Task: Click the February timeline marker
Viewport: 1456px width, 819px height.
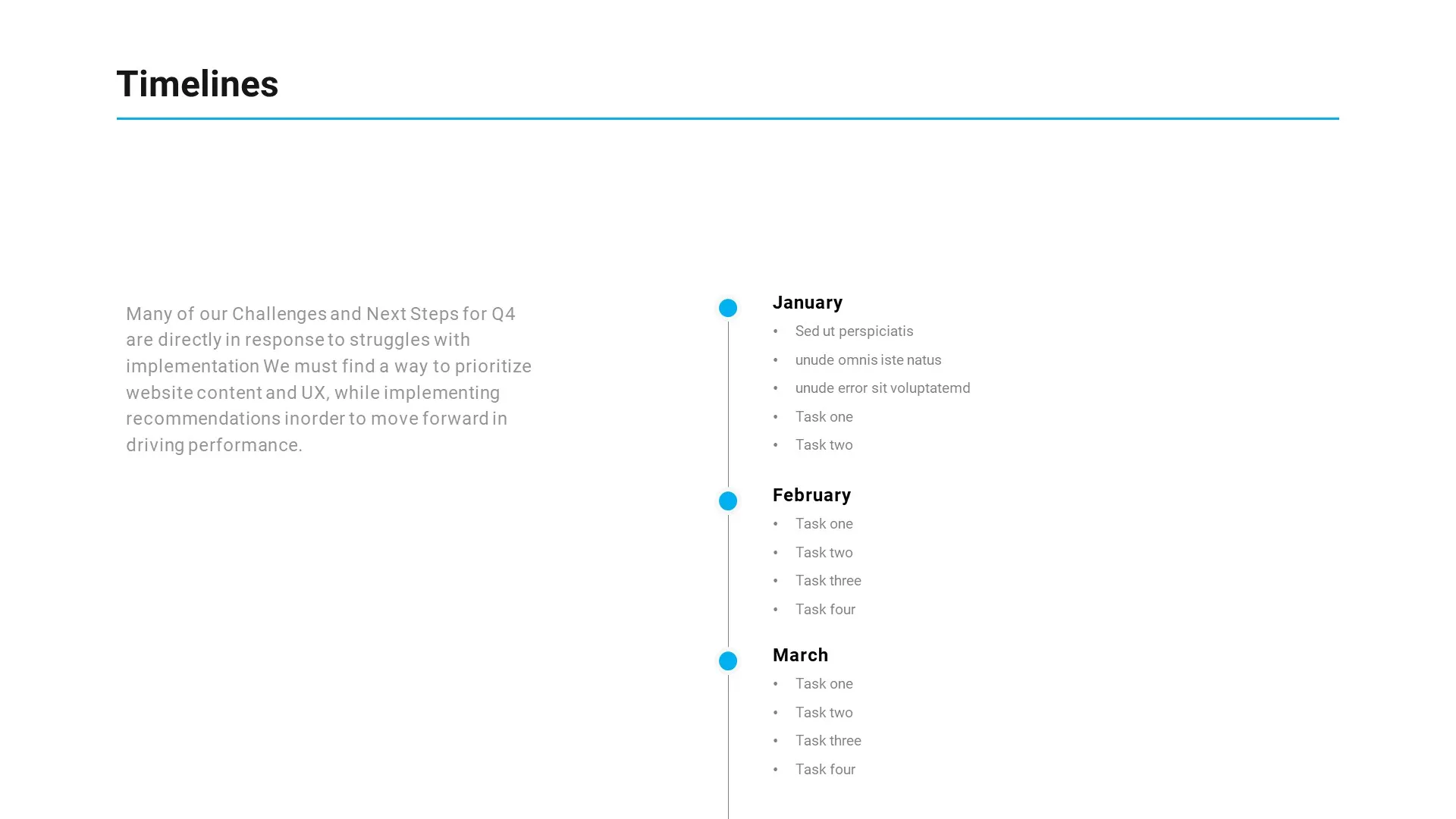Action: (x=728, y=500)
